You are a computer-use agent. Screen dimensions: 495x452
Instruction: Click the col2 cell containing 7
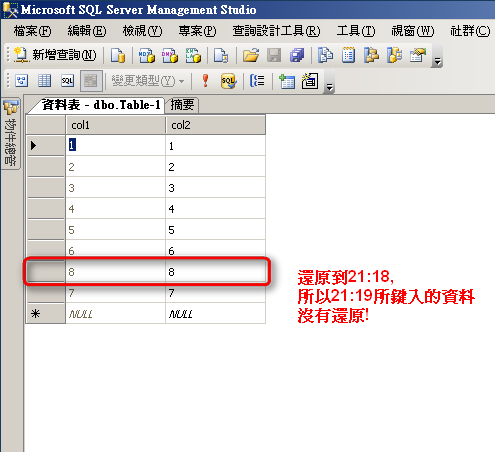(215, 293)
